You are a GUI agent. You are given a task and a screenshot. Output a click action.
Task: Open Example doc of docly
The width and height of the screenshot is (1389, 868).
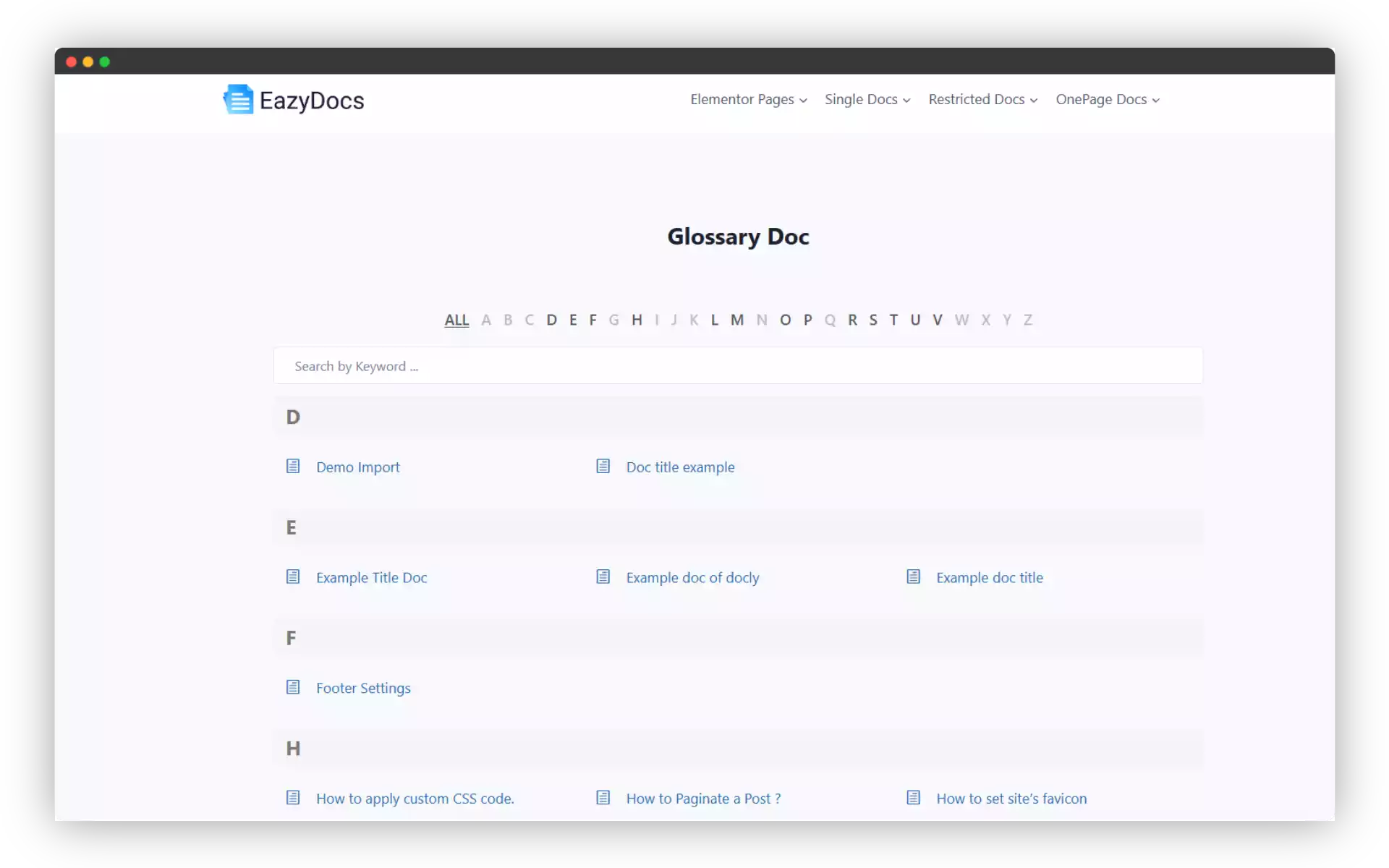692,576
